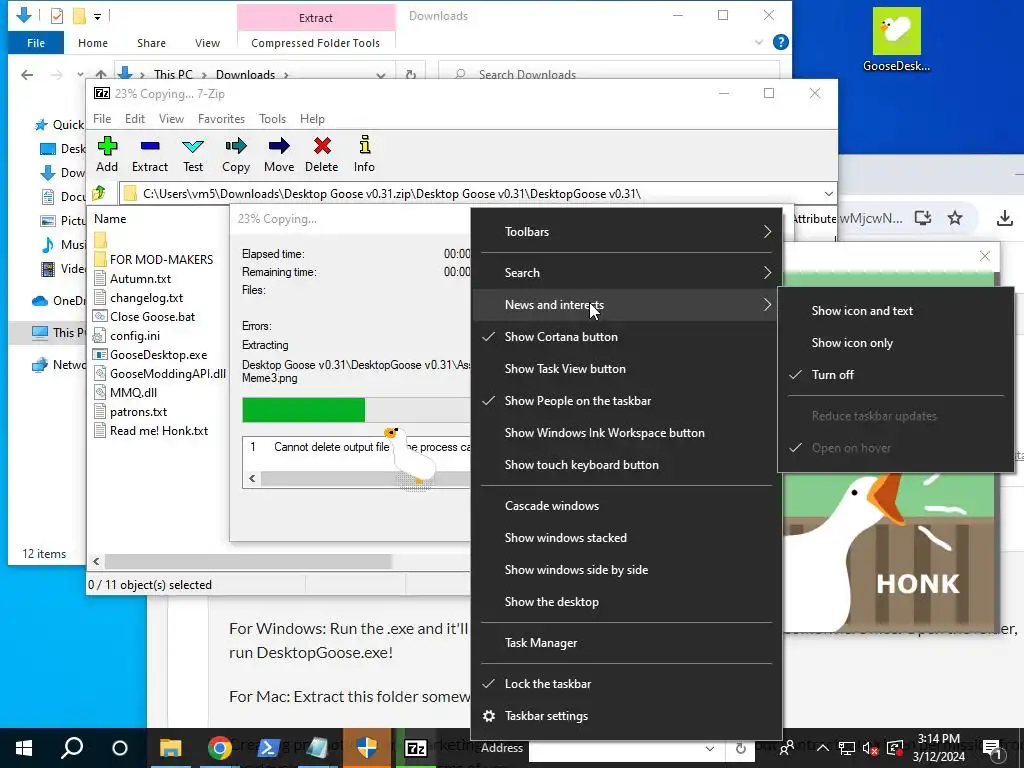
Task: Click the green copying progress bar
Action: [304, 410]
